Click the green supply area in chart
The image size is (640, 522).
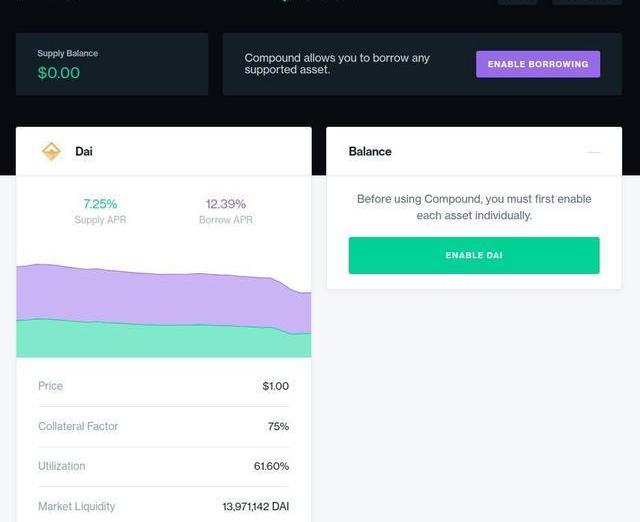[163, 341]
